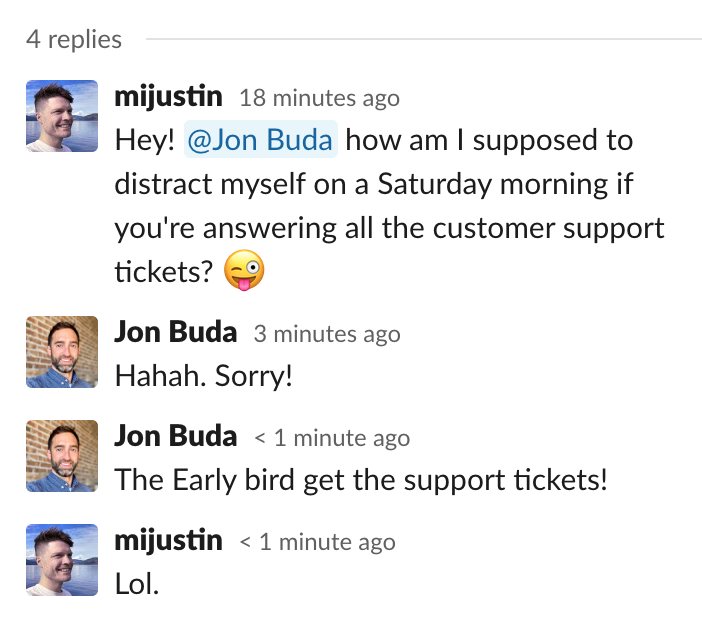Open the "3 minutes ago" timestamp
Viewport: 702px width, 632px height.
click(x=326, y=334)
